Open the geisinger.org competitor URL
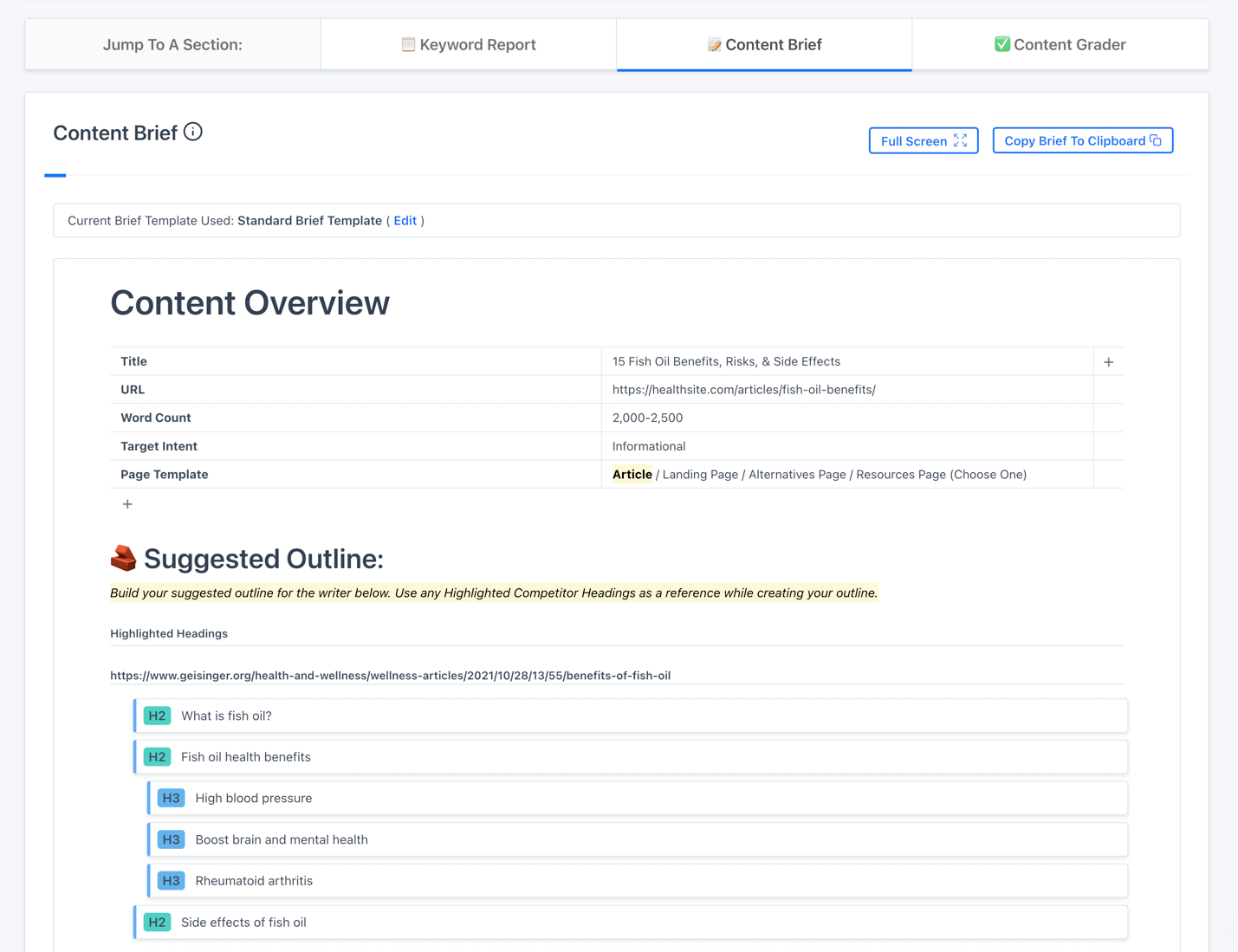Image resolution: width=1238 pixels, height=952 pixels. [390, 676]
